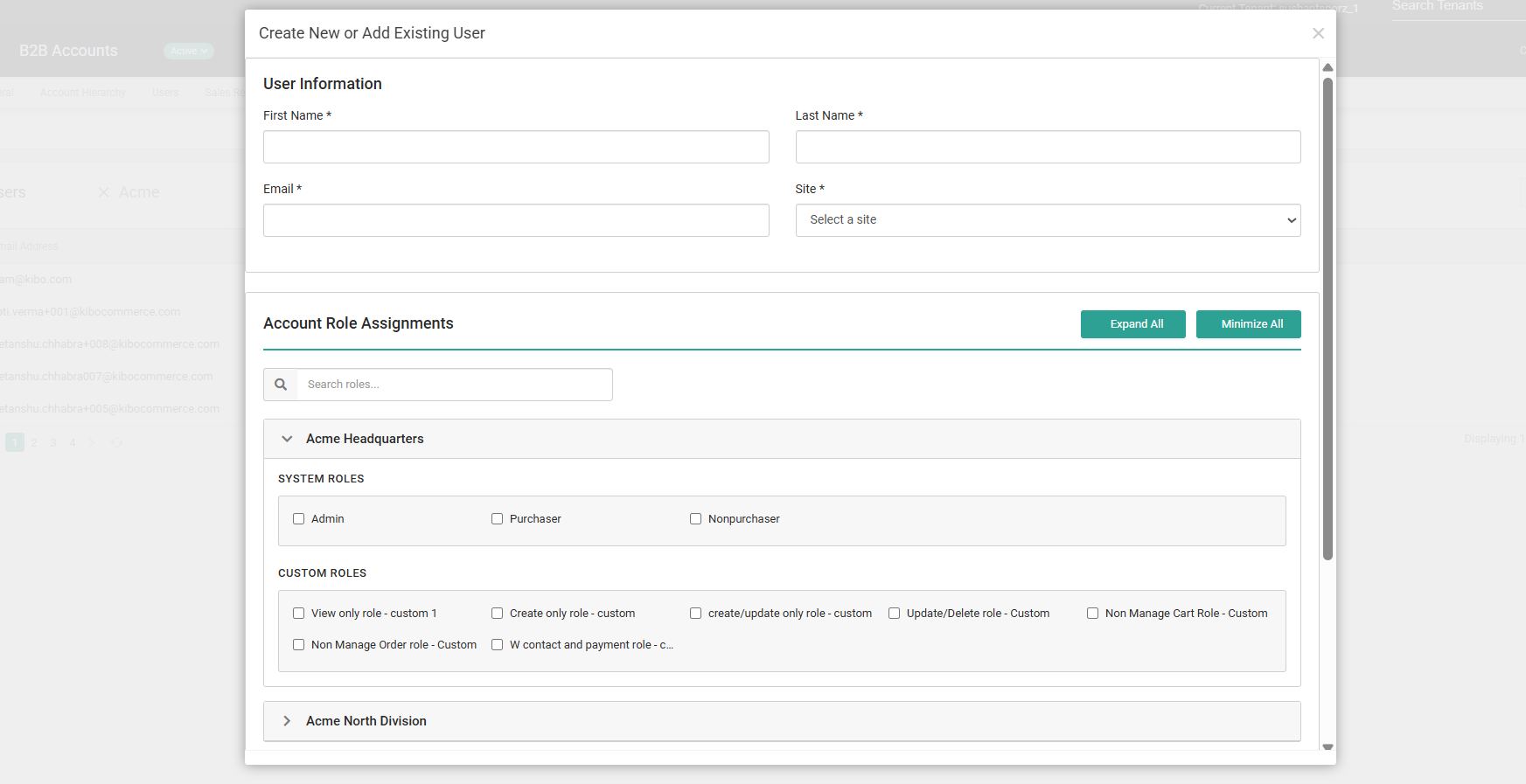Tick the Nonpurchaser checkbox
Screen dimensions: 1526x784
tap(696, 519)
